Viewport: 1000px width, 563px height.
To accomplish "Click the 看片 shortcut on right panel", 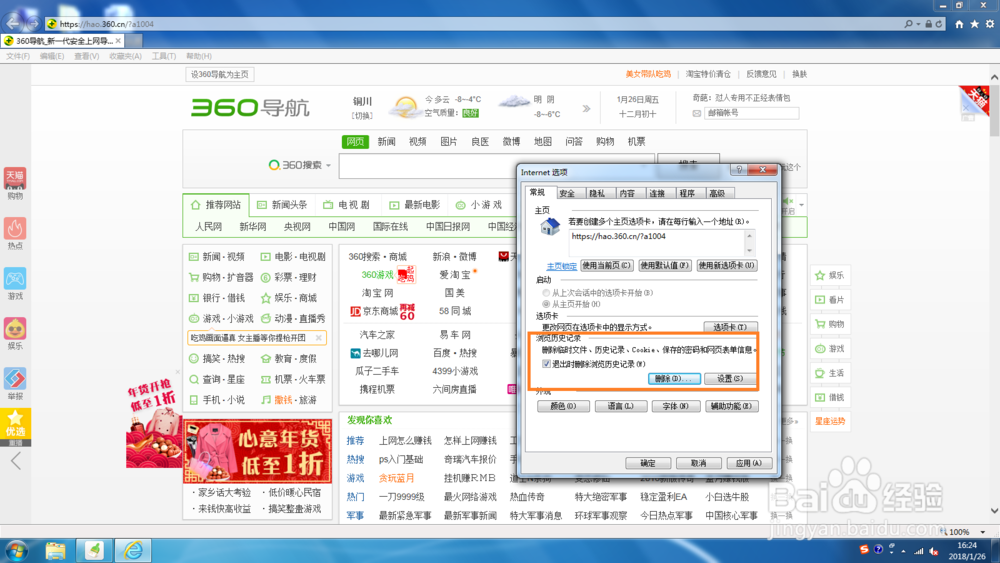I will pyautogui.click(x=830, y=300).
